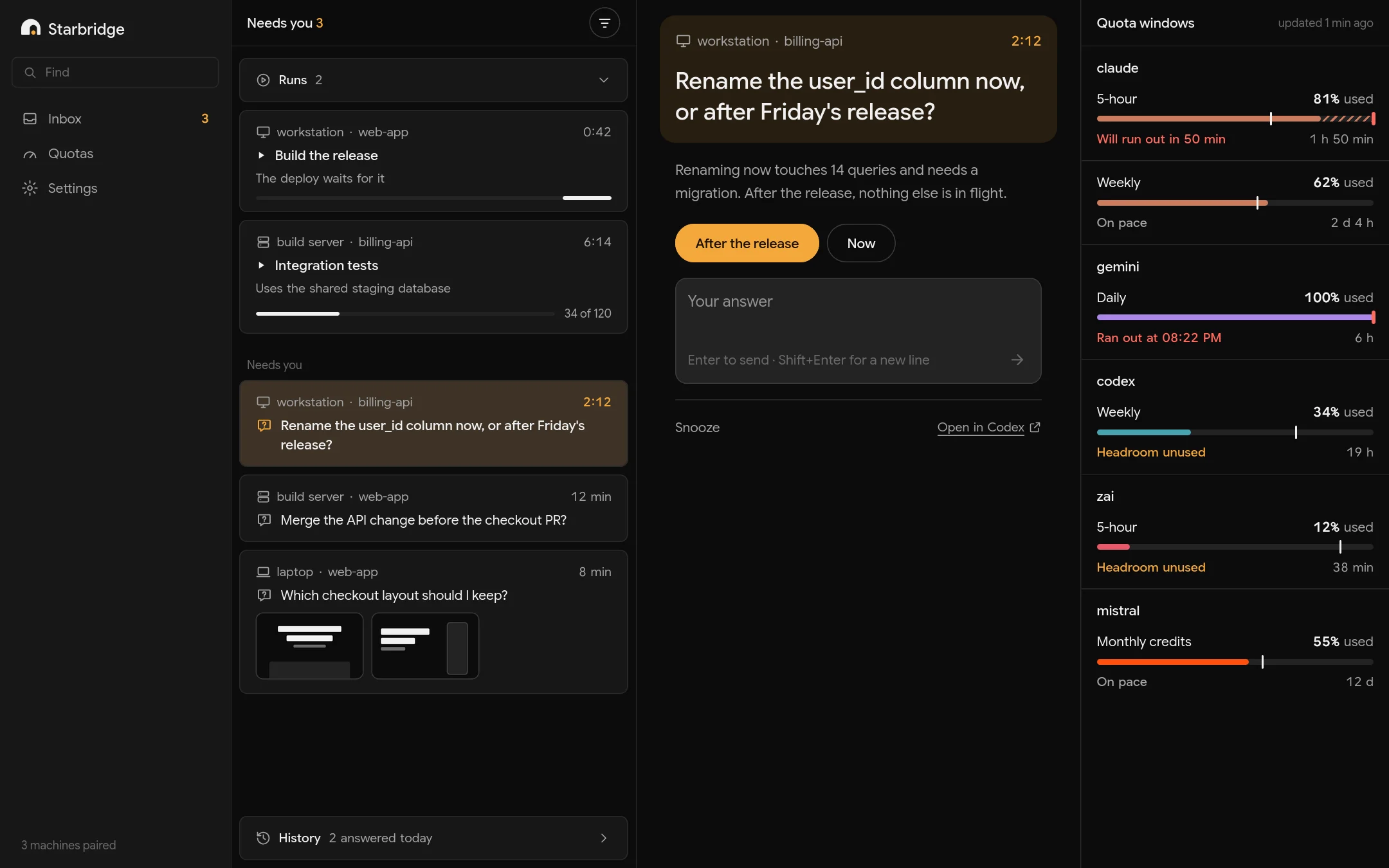Viewport: 1389px width, 868px height.
Task: Click the question icon beside Which checkout layout
Action: pos(264,595)
